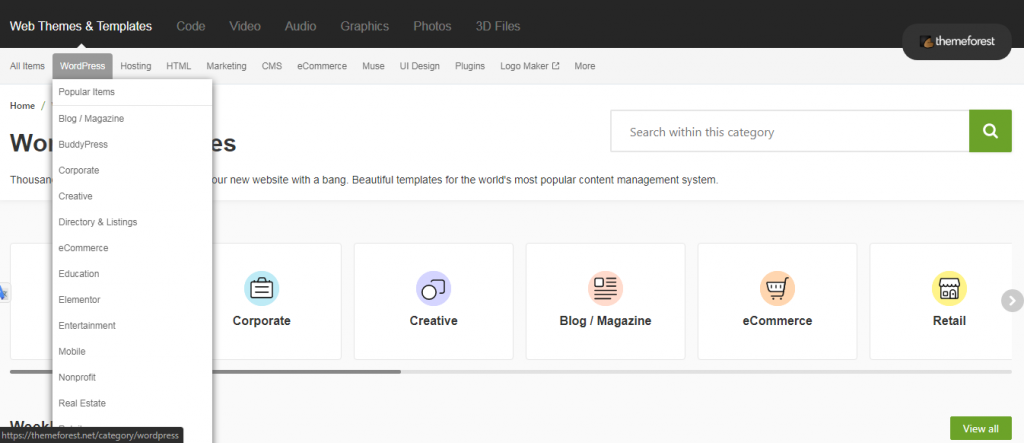The width and height of the screenshot is (1024, 443).
Task: Select Nonprofit from the dropdown
Action: (133, 377)
